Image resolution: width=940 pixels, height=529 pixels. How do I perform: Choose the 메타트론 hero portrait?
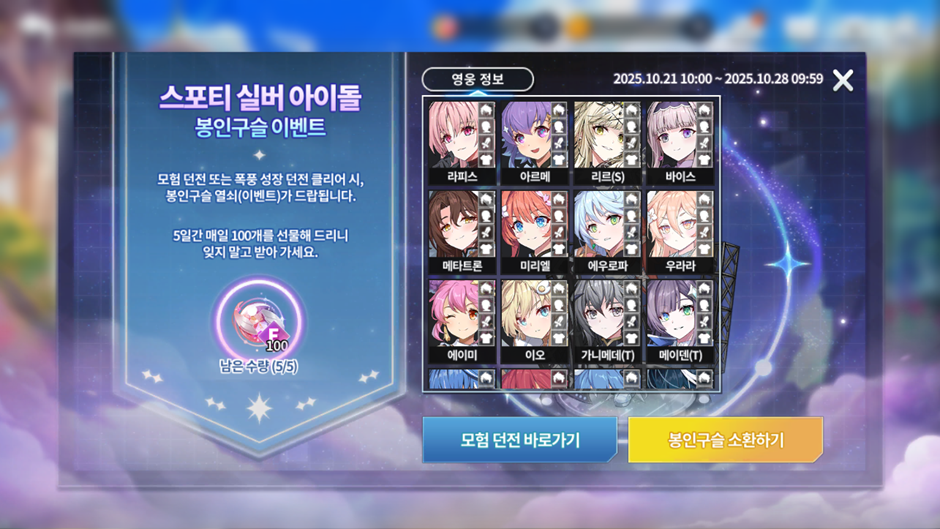[x=462, y=232]
